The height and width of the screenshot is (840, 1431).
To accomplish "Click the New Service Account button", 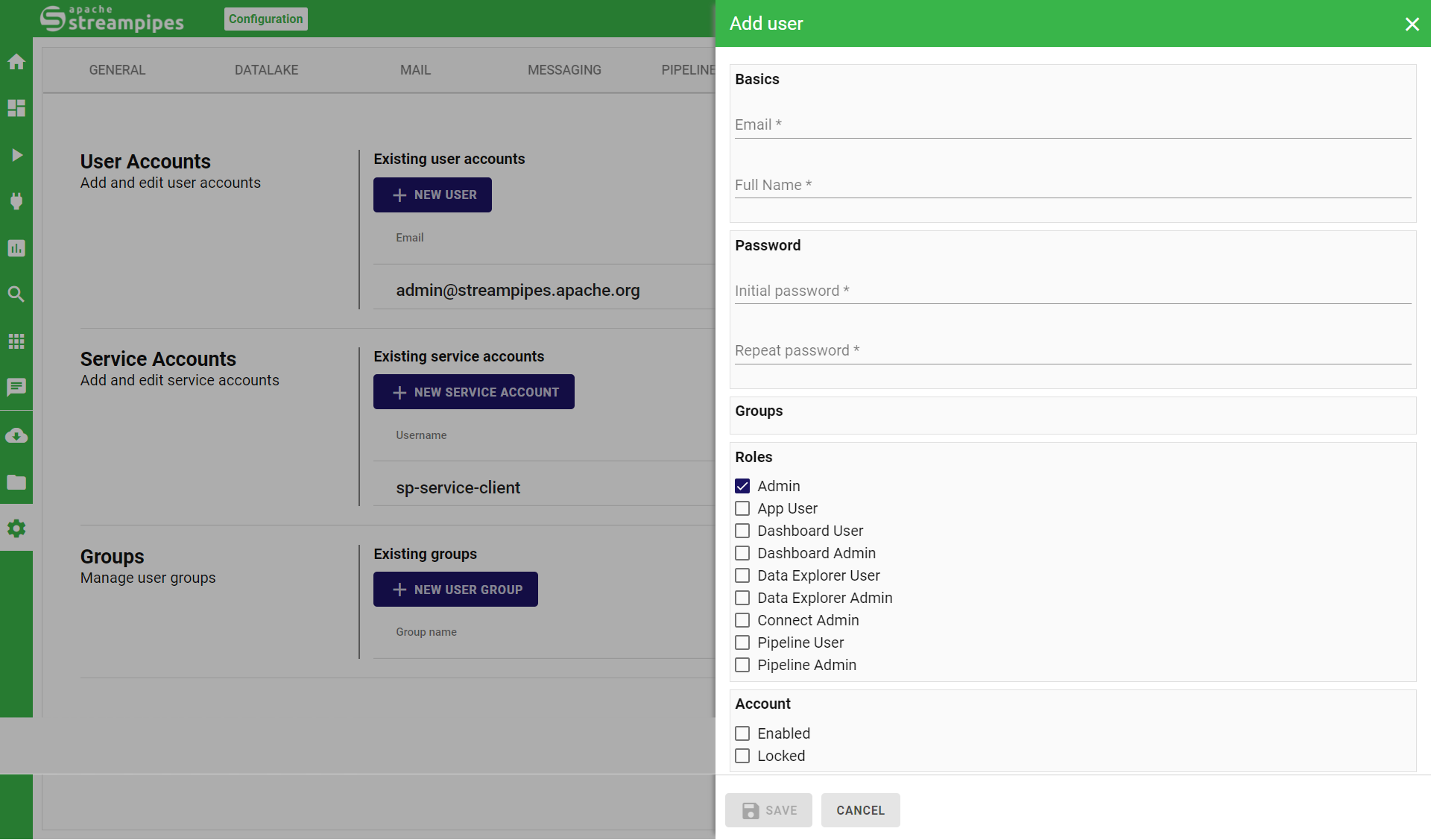I will coord(474,392).
